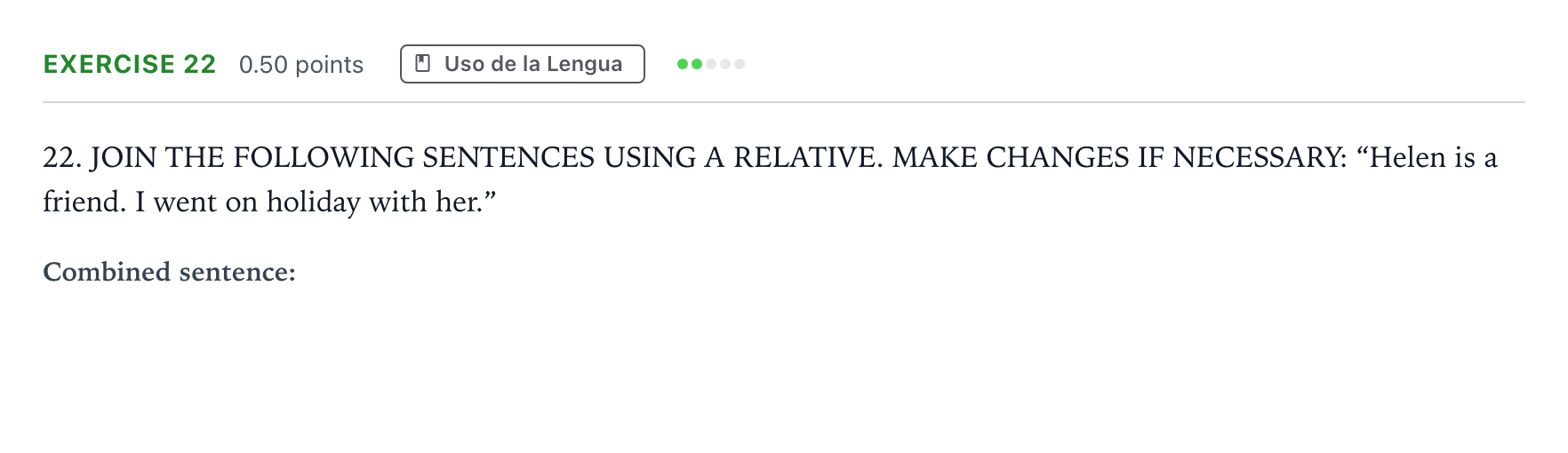Click the first green difficulty dot
The height and width of the screenshot is (453, 1568).
pos(683,64)
